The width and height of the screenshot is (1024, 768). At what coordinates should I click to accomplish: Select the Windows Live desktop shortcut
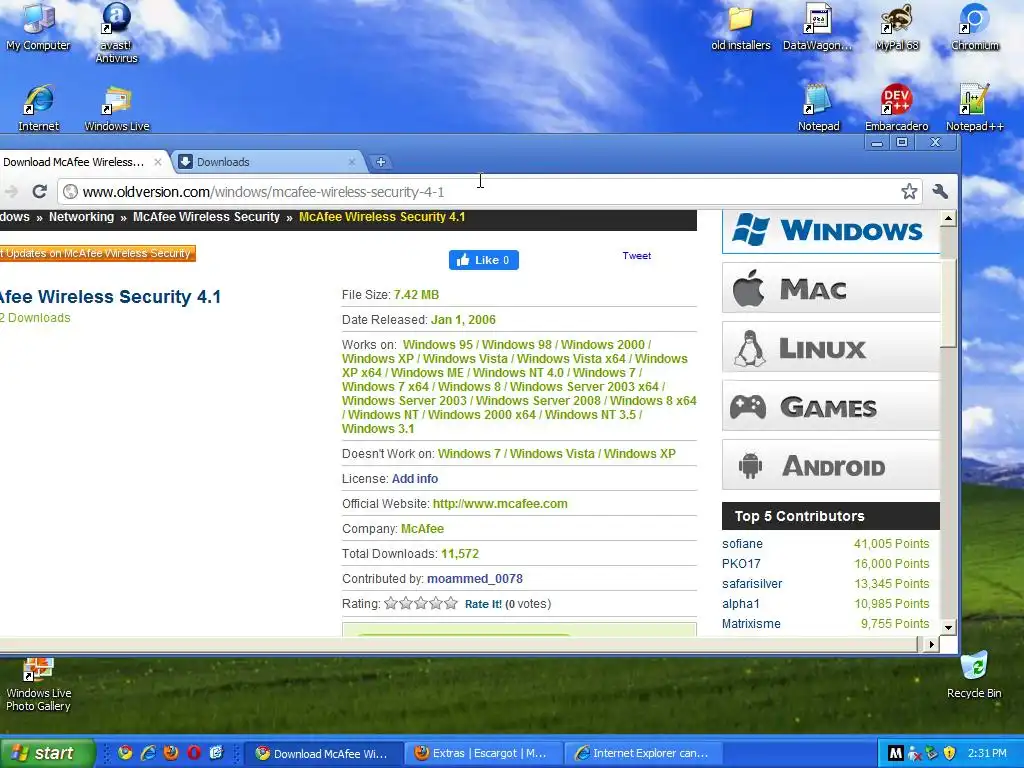(117, 108)
